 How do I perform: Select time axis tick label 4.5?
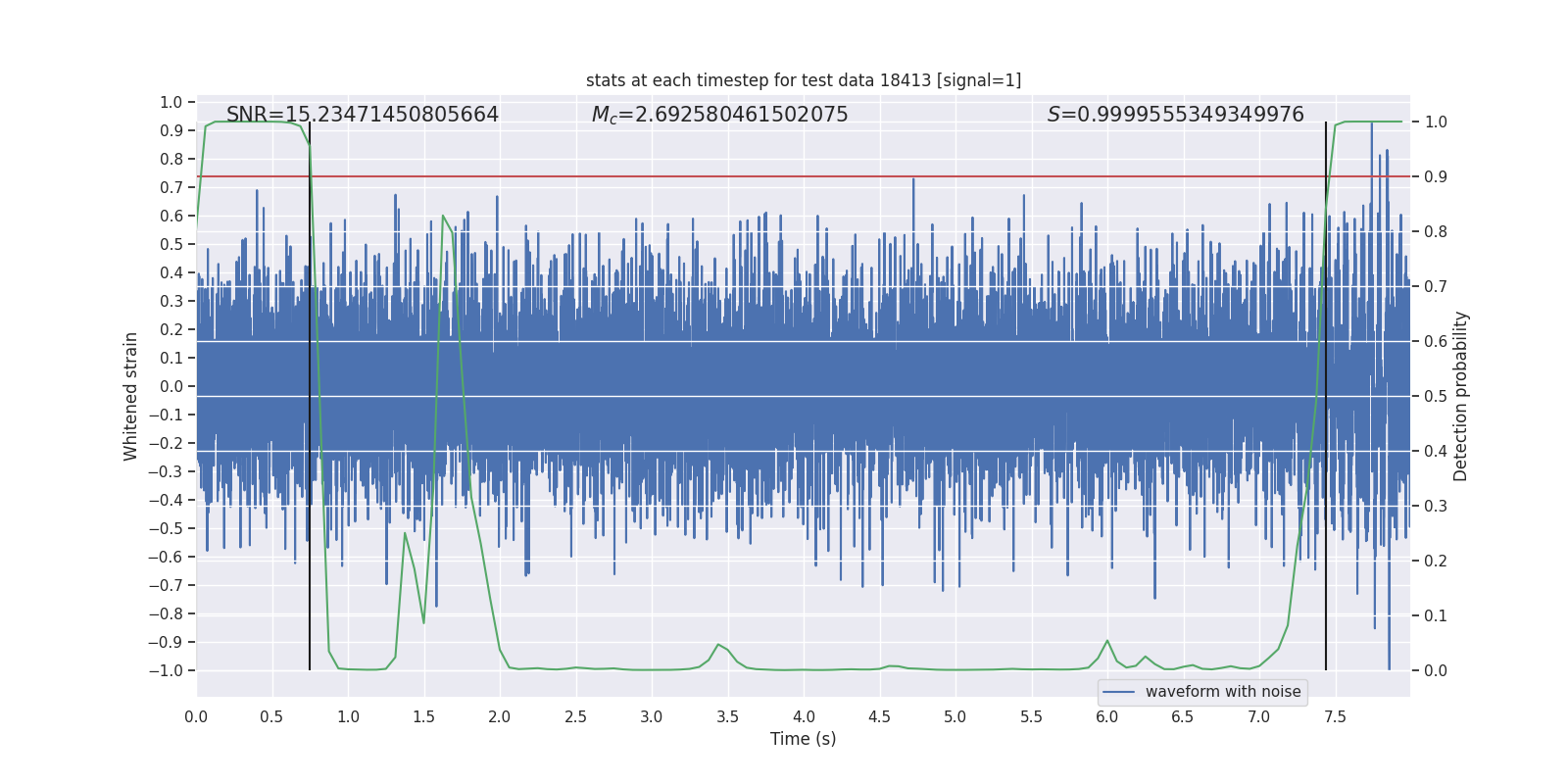pyautogui.click(x=880, y=716)
